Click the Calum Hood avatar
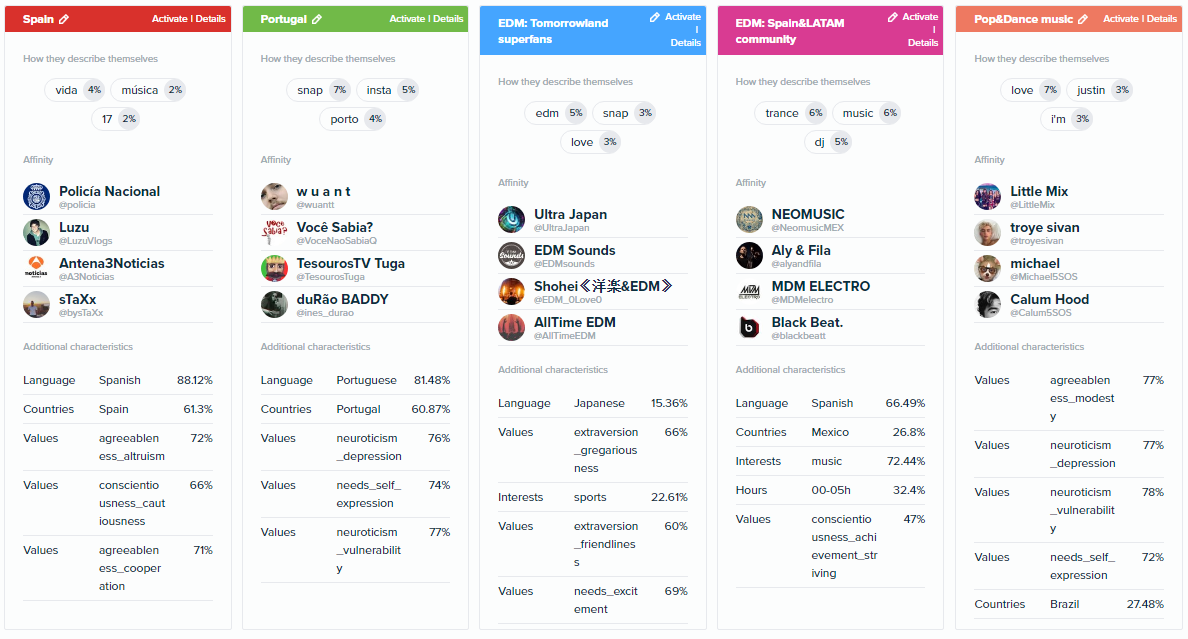The image size is (1188, 639). [x=988, y=305]
